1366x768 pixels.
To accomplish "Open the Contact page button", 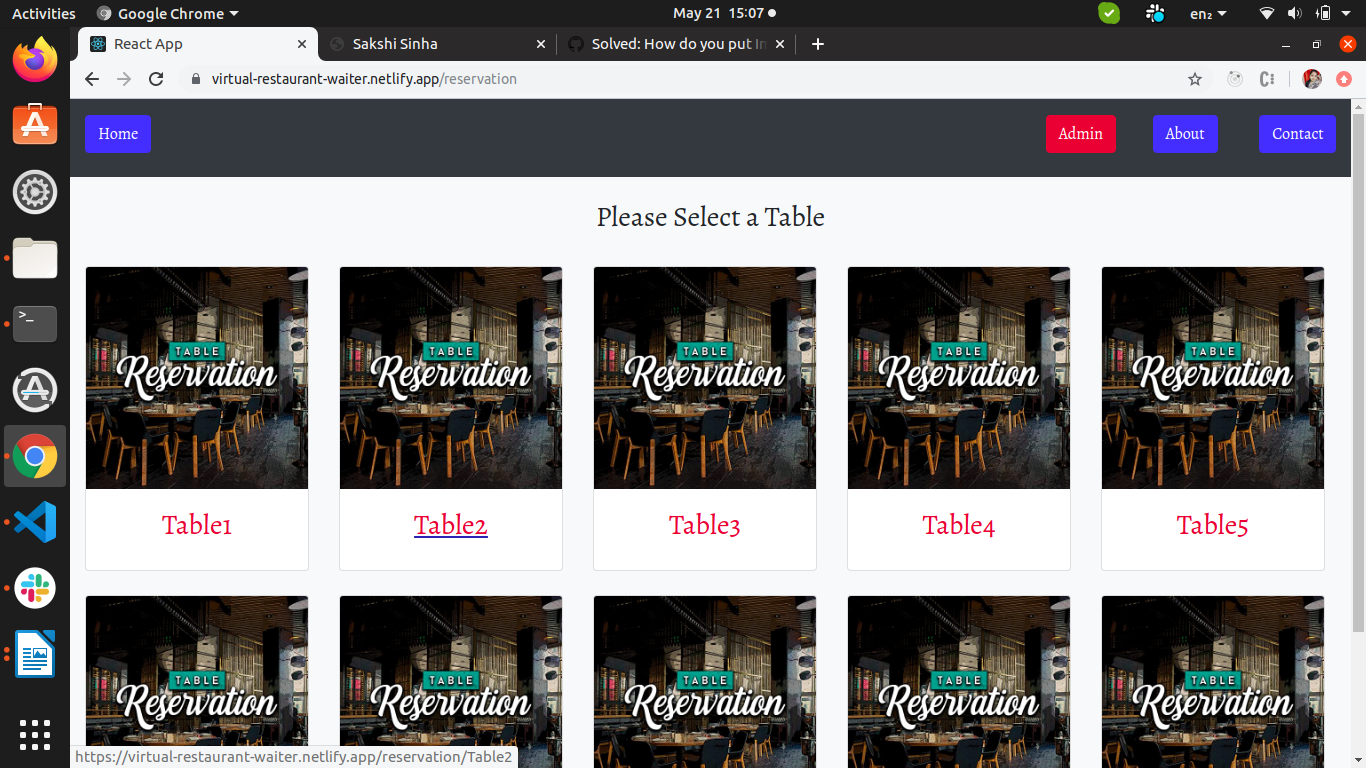I will click(x=1297, y=134).
